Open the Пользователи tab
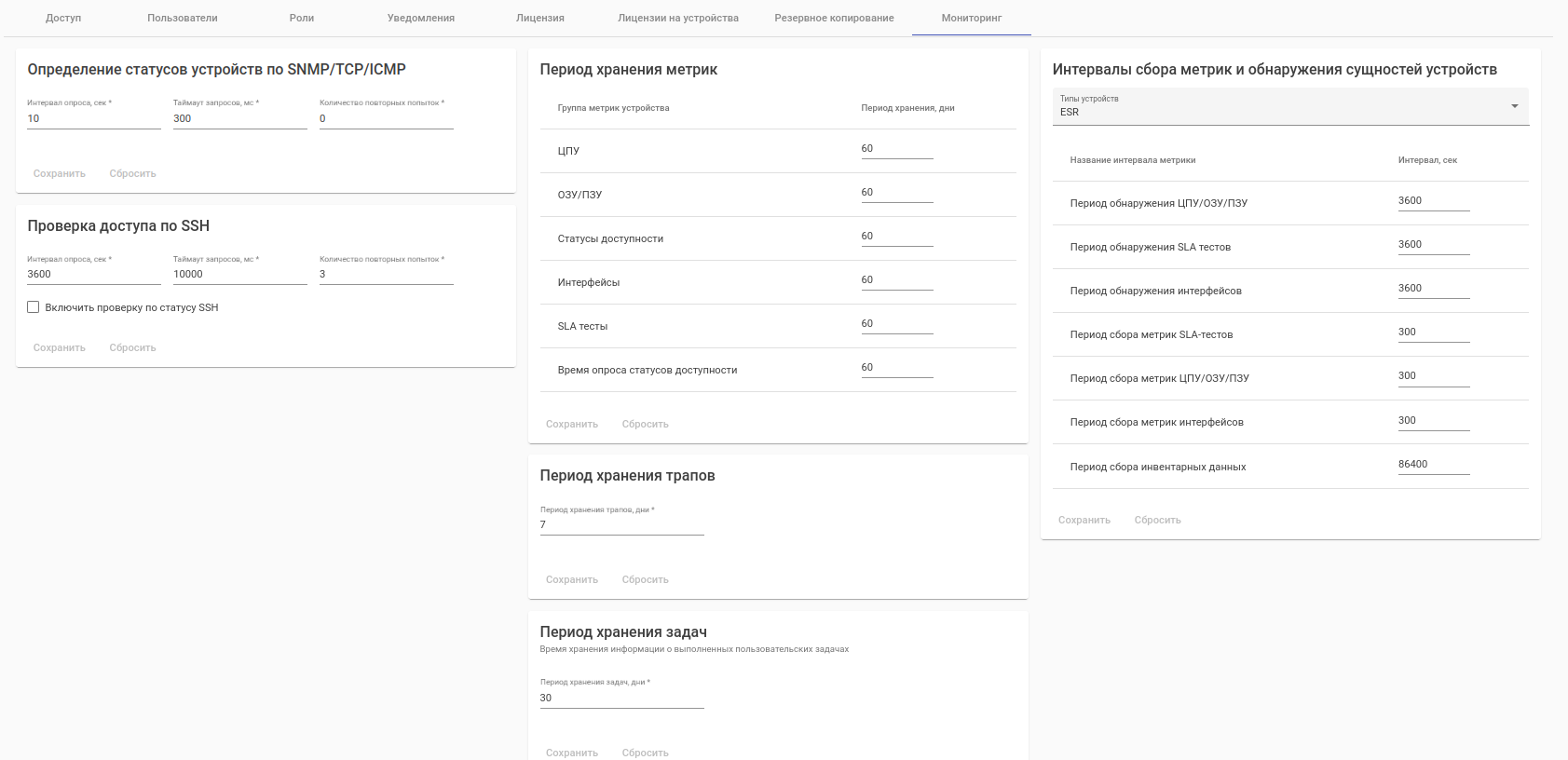This screenshot has height=760, width=1568. point(183,18)
